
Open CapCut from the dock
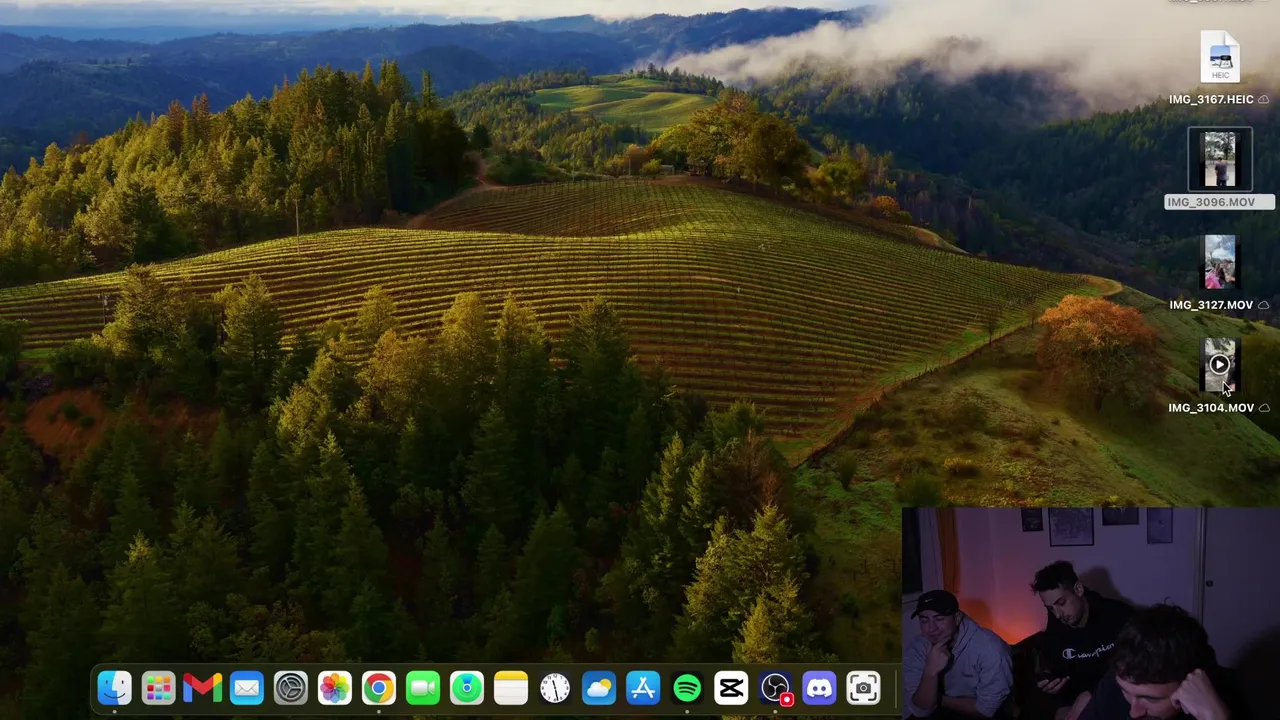point(730,688)
